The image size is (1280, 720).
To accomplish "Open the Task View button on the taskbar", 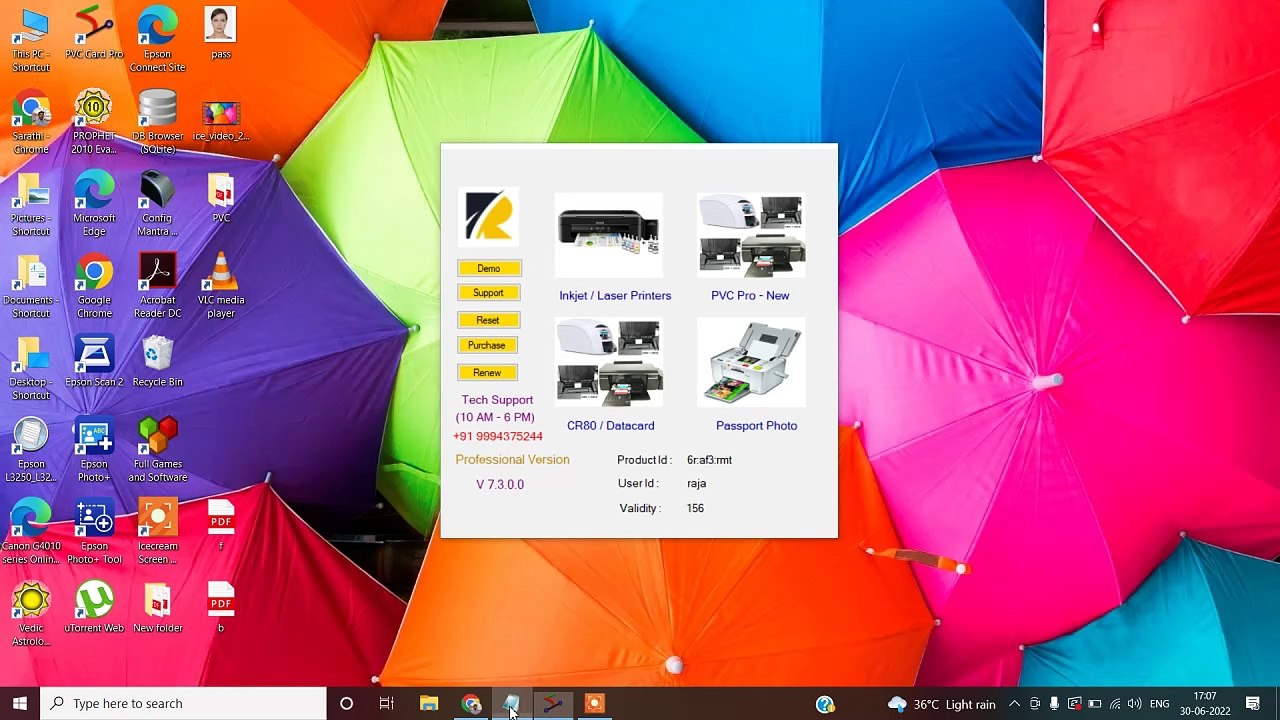I will (x=387, y=704).
